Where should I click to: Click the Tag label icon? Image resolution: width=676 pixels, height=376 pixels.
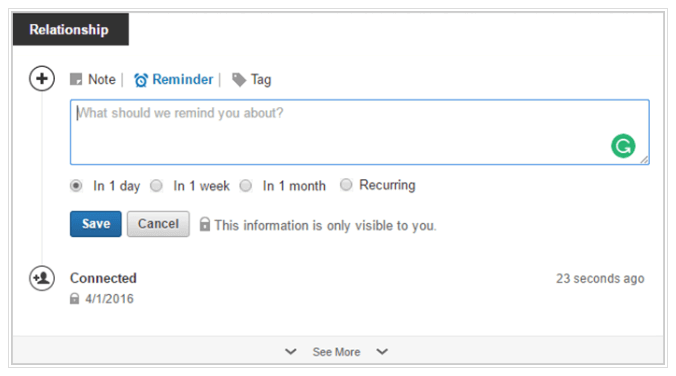[x=239, y=80]
